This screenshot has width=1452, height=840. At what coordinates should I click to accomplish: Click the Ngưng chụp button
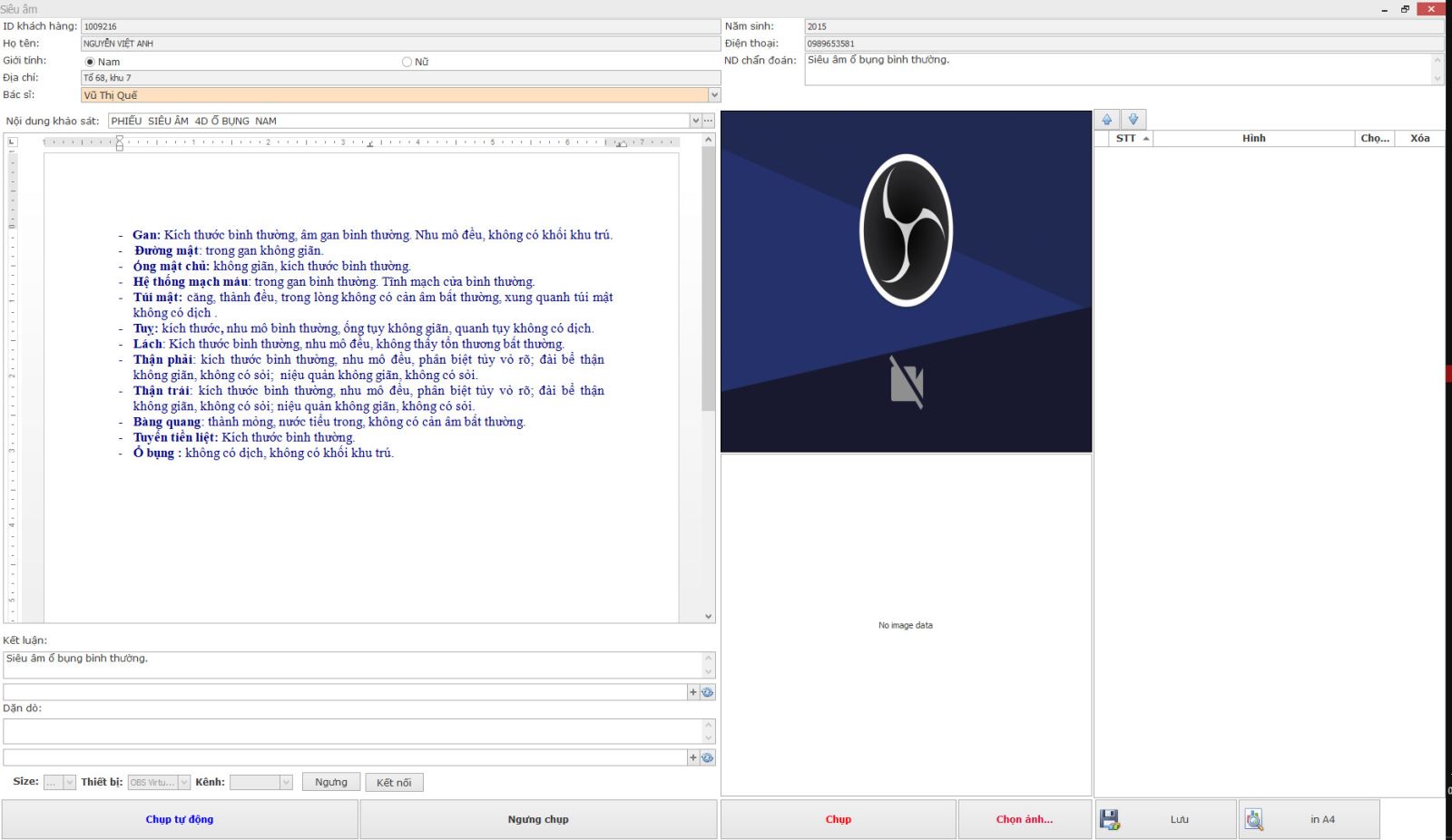(538, 819)
